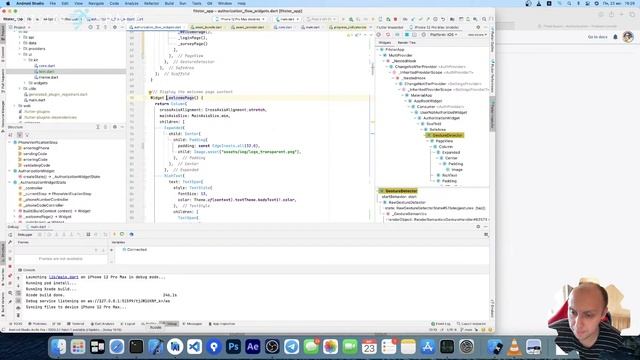Select PageView in the widget tree
Viewport: 640px width, 360px height.
[444, 141]
